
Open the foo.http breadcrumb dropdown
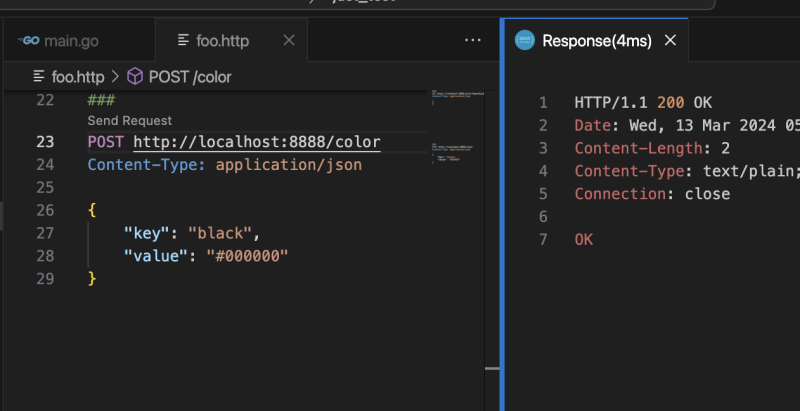point(77,76)
